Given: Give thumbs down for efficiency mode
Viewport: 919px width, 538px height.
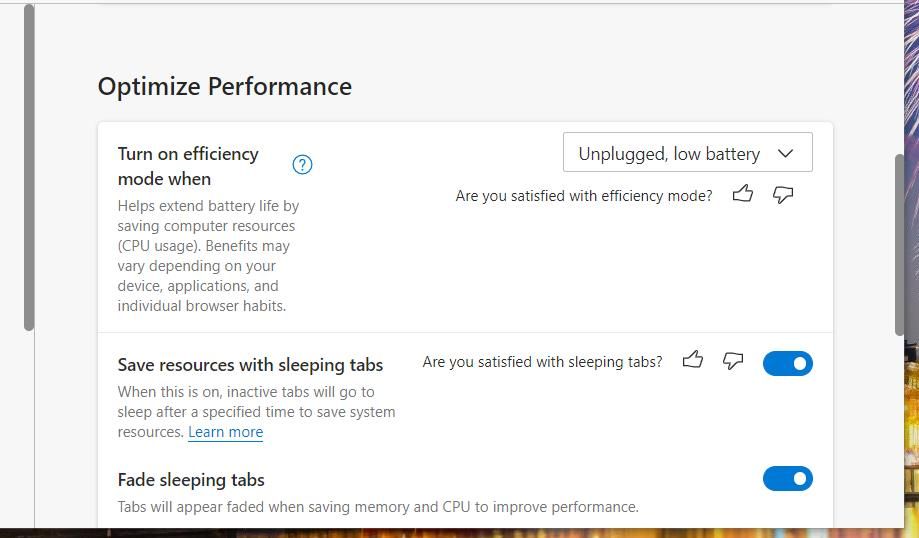Looking at the screenshot, I should 783,195.
